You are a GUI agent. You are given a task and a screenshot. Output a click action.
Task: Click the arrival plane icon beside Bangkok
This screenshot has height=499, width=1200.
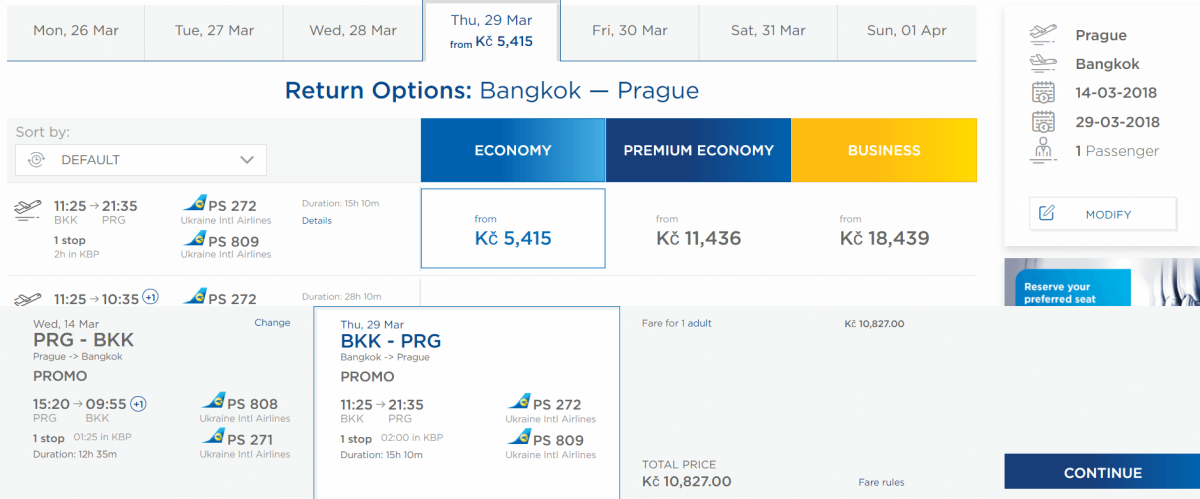[1043, 64]
